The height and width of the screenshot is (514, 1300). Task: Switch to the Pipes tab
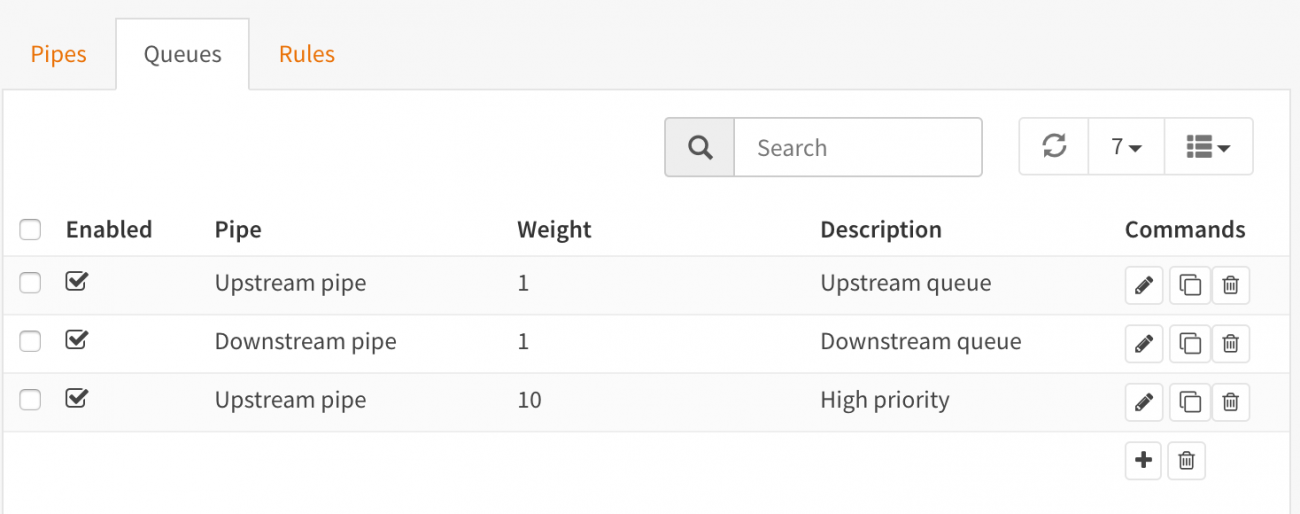click(x=59, y=54)
